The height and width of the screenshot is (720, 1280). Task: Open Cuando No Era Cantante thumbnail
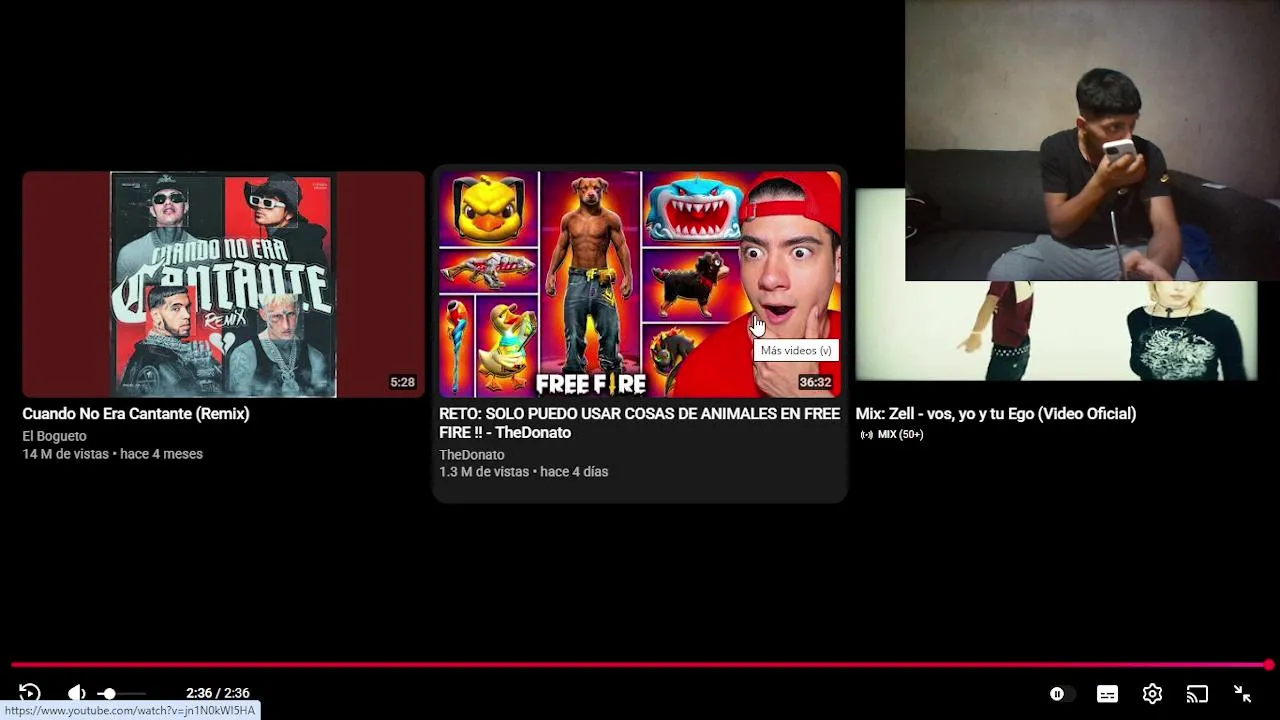click(x=223, y=284)
